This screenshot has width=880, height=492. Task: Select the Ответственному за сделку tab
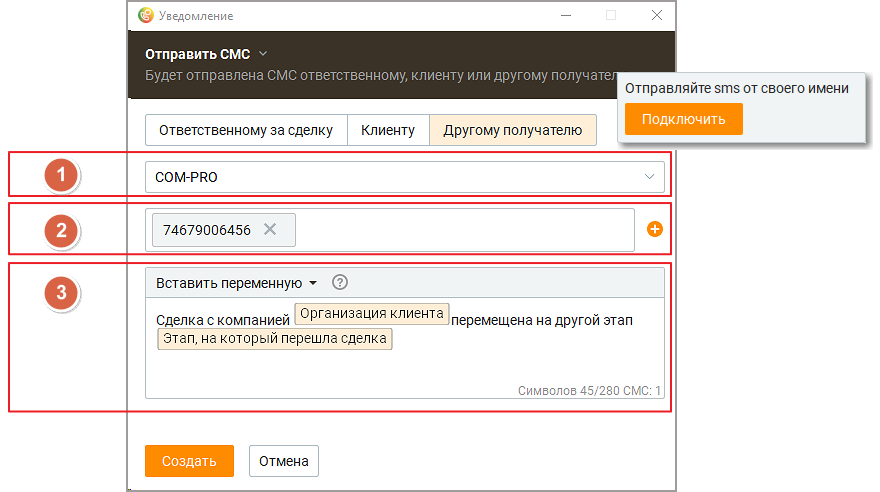click(x=246, y=130)
